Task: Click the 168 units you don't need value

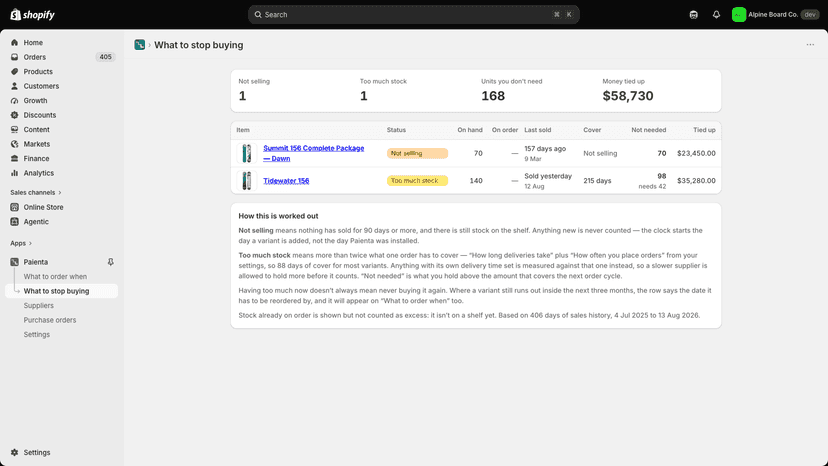Action: coord(493,96)
